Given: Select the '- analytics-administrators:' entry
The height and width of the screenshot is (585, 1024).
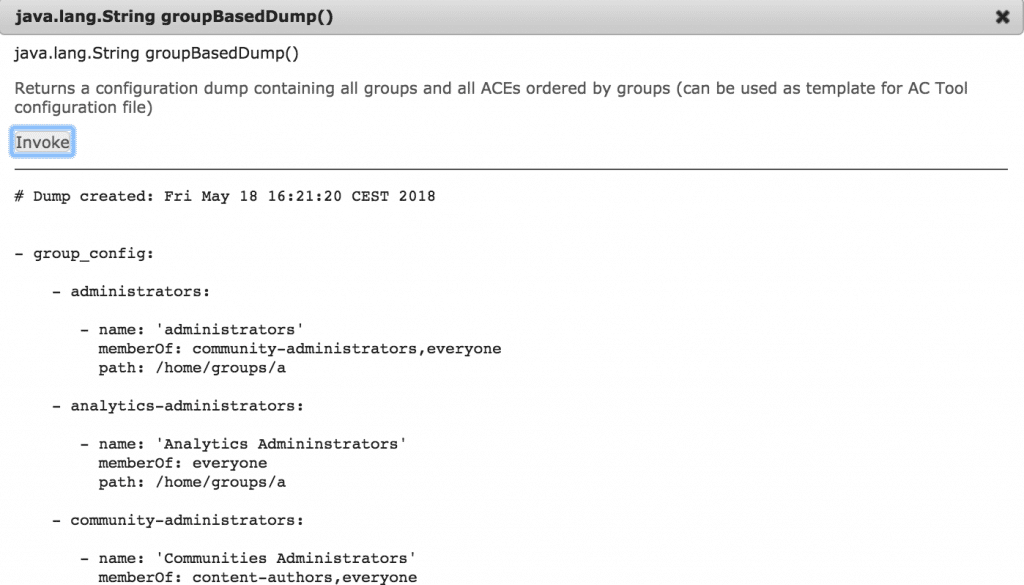Looking at the screenshot, I should pos(178,406).
